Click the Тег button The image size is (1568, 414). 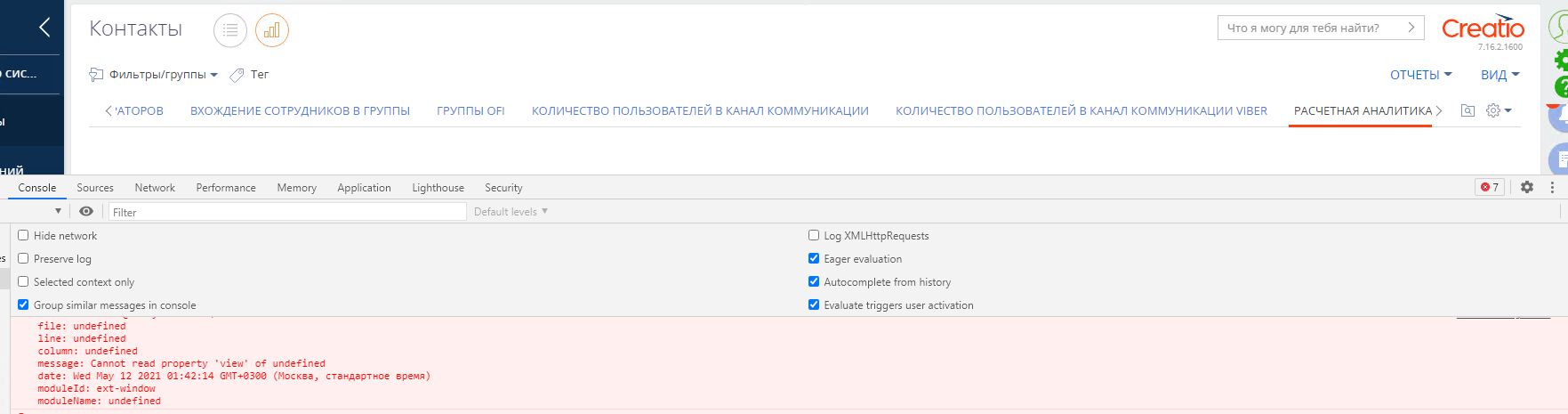(260, 75)
